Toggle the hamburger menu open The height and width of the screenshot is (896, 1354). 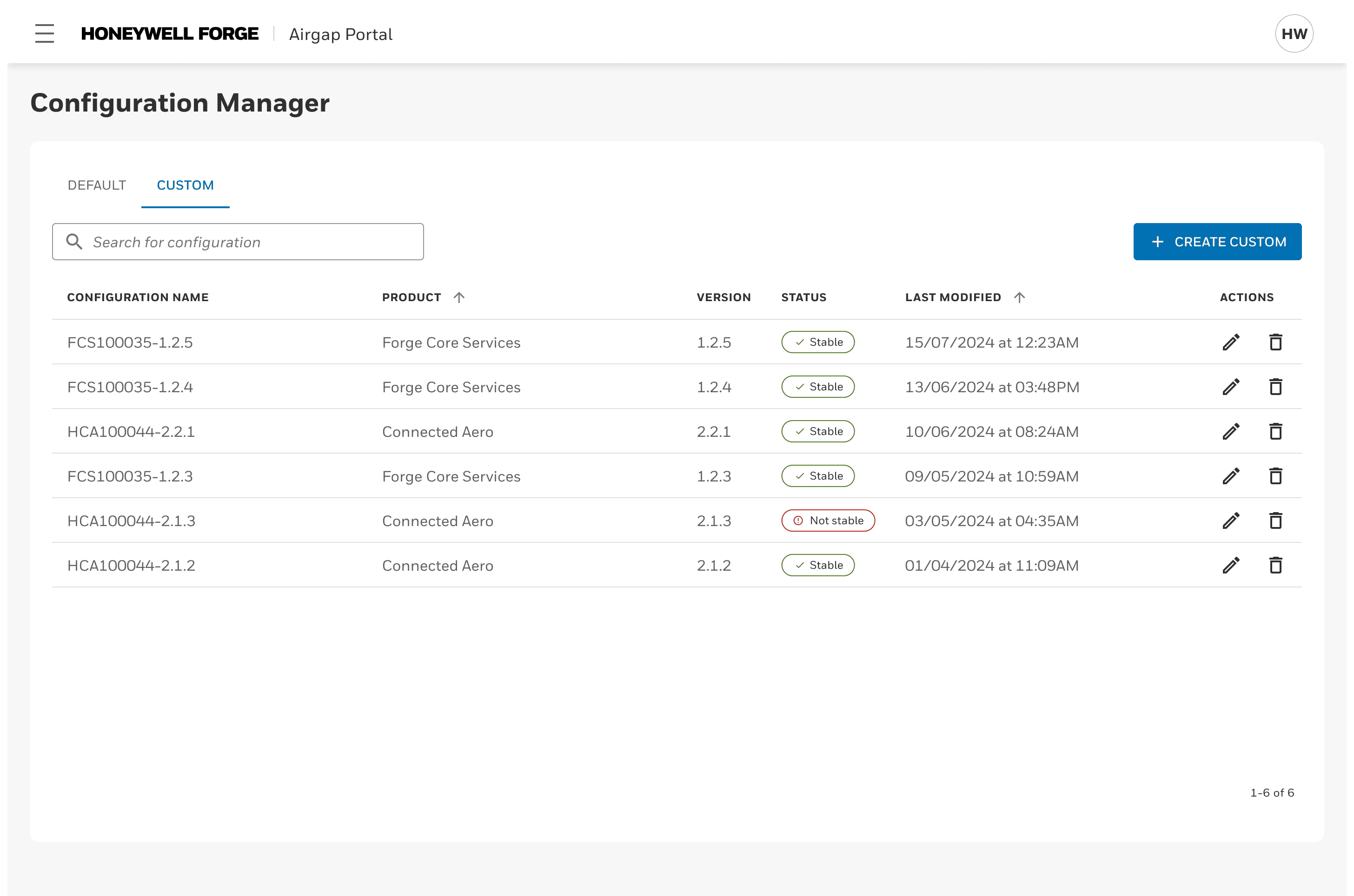(x=45, y=34)
